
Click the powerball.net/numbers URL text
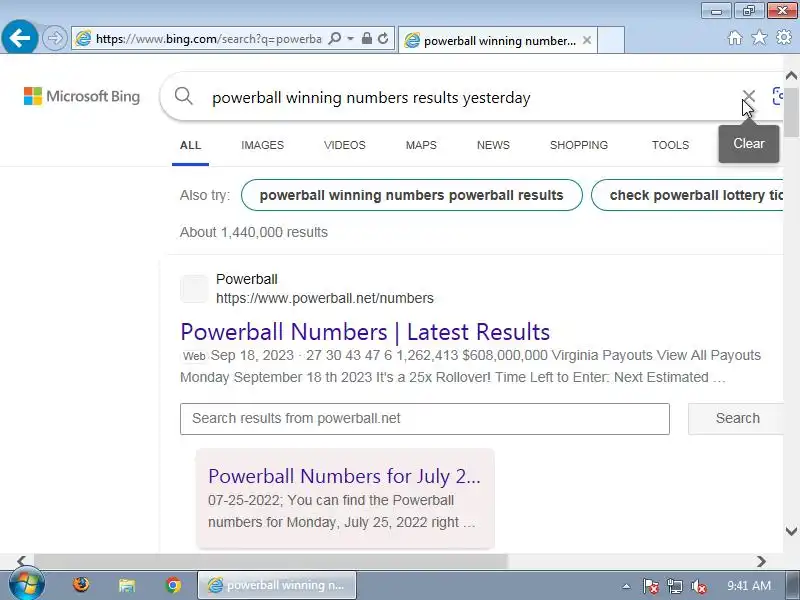pos(325,298)
